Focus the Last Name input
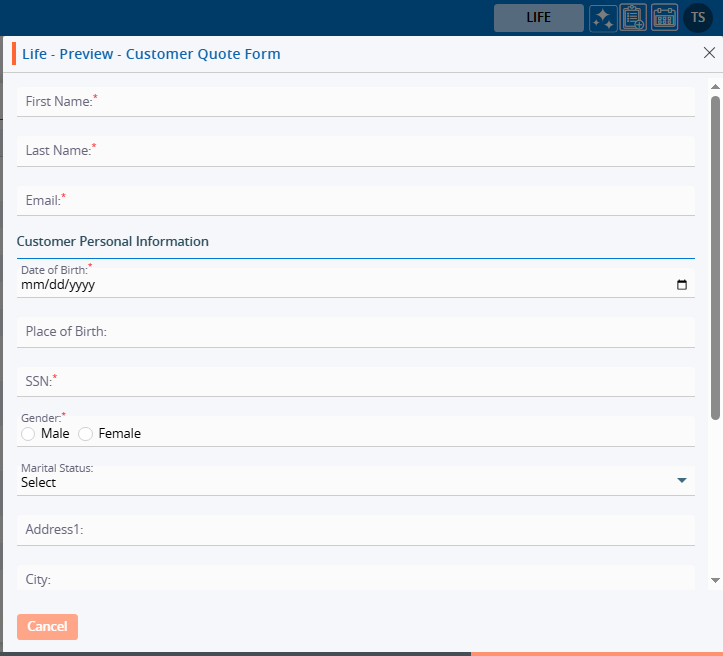The height and width of the screenshot is (656, 723). click(x=355, y=151)
